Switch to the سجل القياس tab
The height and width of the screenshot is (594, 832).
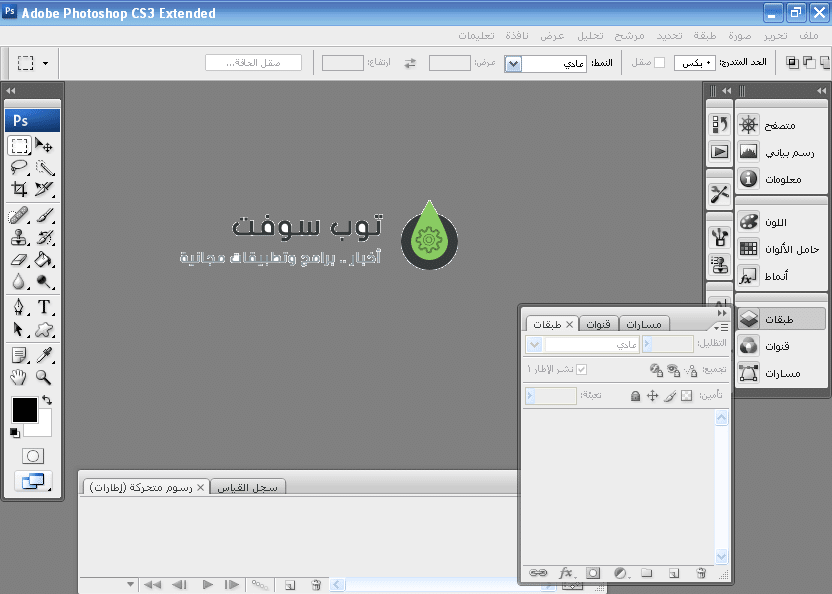[248, 487]
